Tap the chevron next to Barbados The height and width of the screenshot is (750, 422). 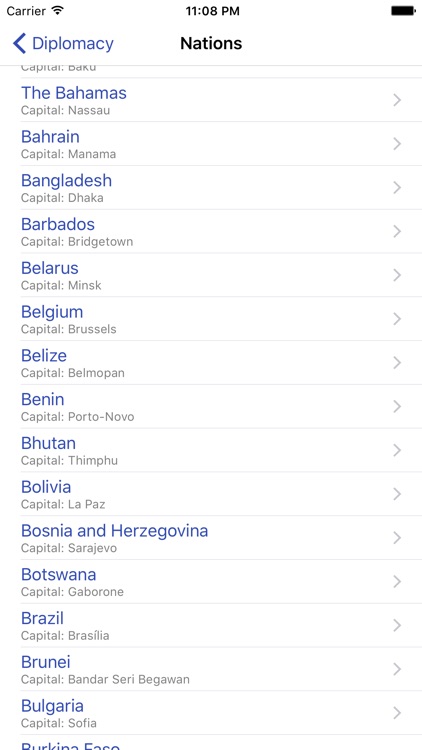(397, 232)
